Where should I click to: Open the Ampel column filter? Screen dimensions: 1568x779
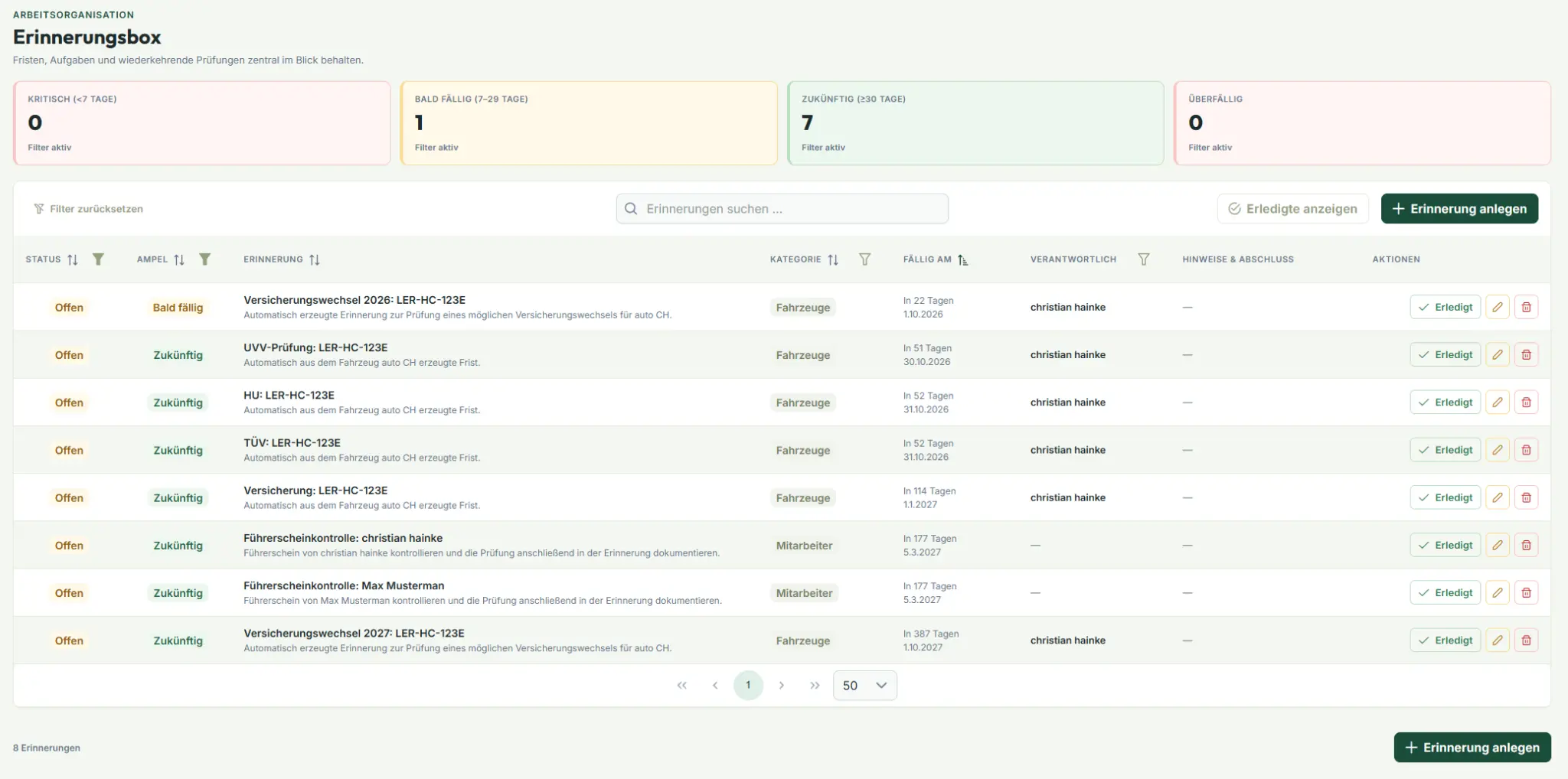(x=204, y=259)
